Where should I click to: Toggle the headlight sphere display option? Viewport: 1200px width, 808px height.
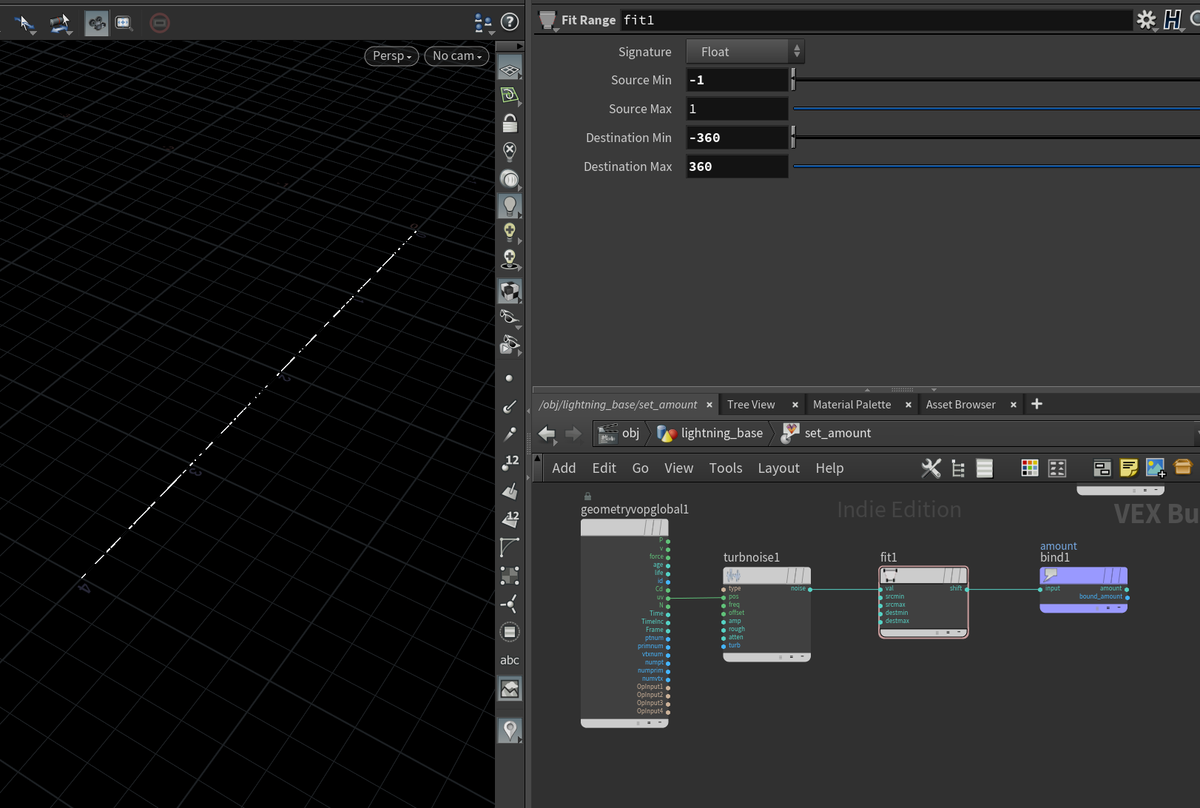coord(510,180)
